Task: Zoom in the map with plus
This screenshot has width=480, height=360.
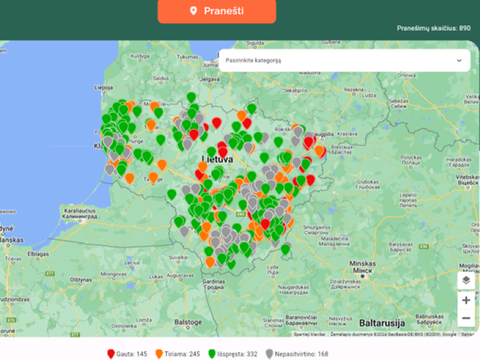Action: [466, 300]
